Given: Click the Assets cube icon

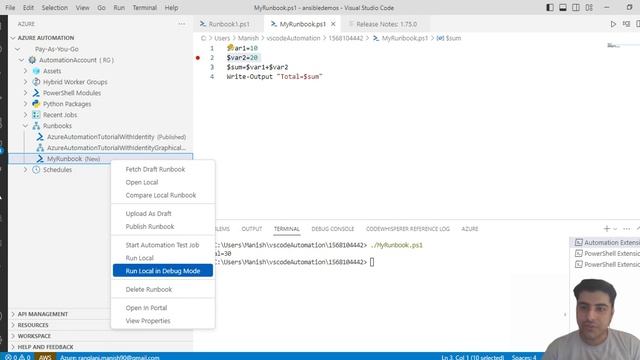Looking at the screenshot, I should [36, 71].
